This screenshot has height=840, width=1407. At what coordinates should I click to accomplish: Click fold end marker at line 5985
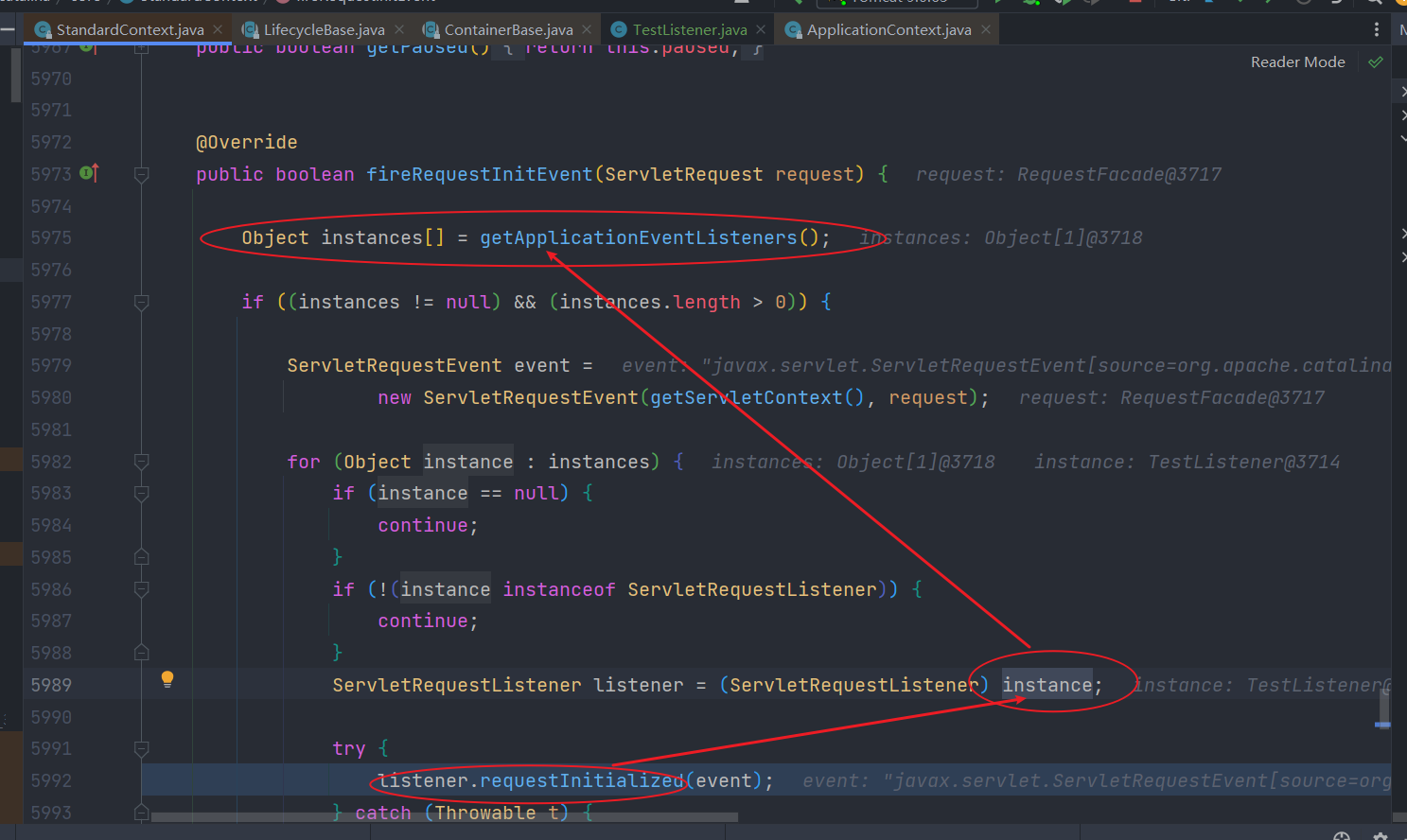[141, 556]
